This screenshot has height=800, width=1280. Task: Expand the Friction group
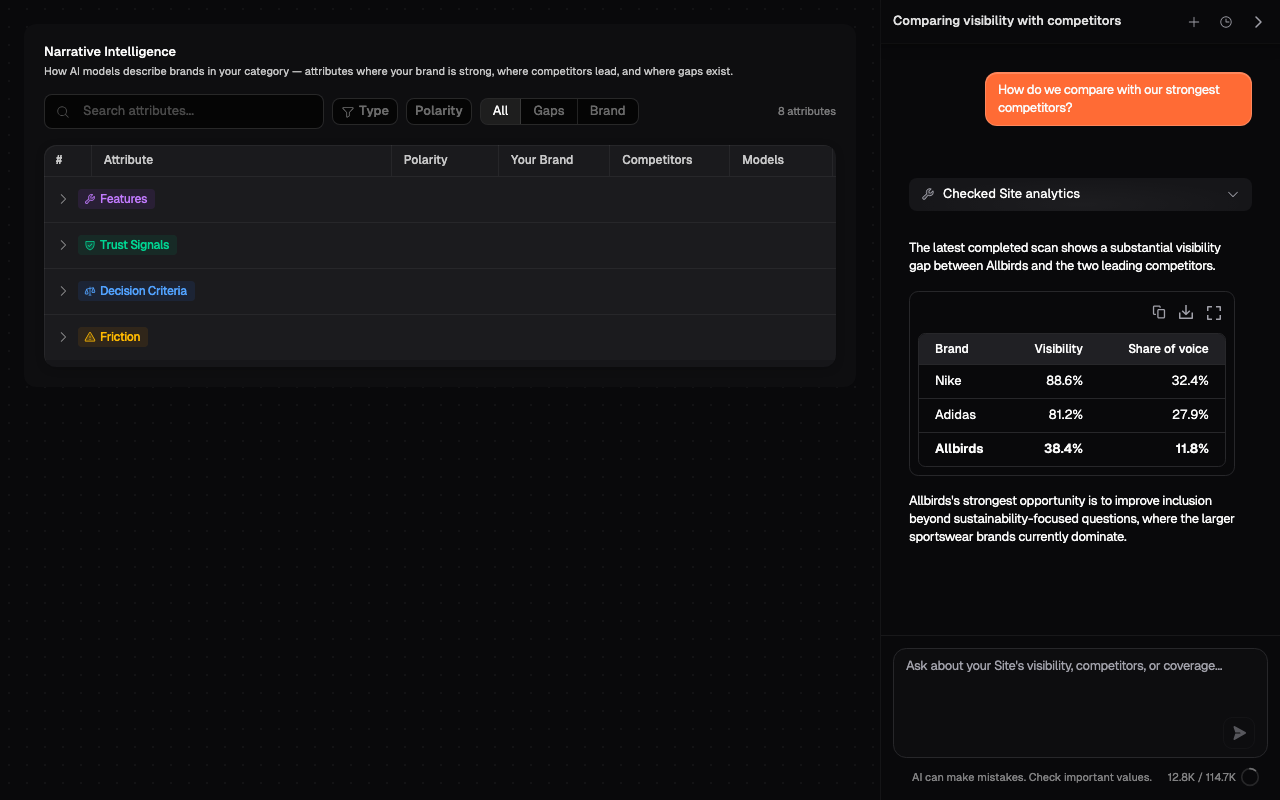coord(63,337)
